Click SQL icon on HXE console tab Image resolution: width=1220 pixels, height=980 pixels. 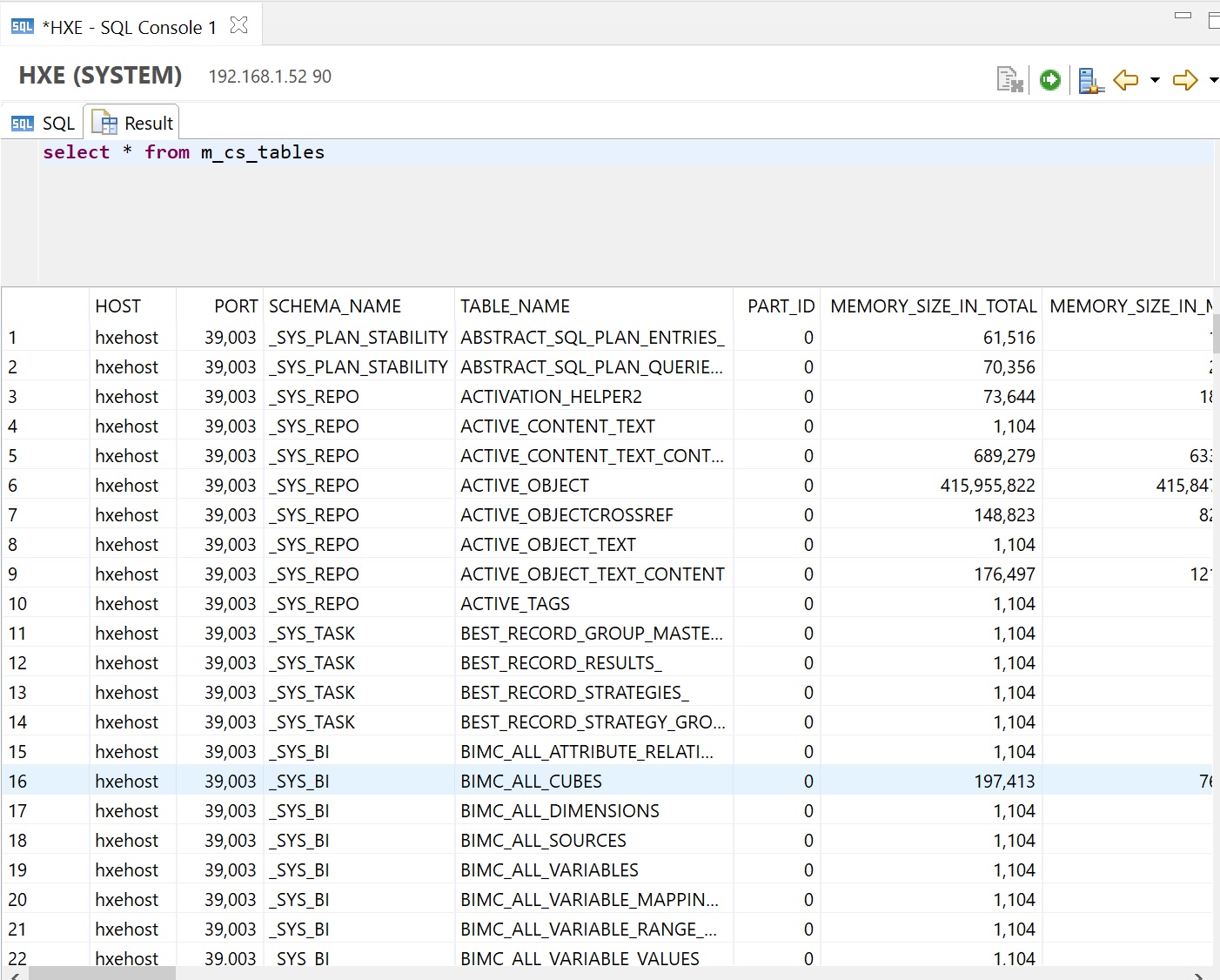point(23,27)
